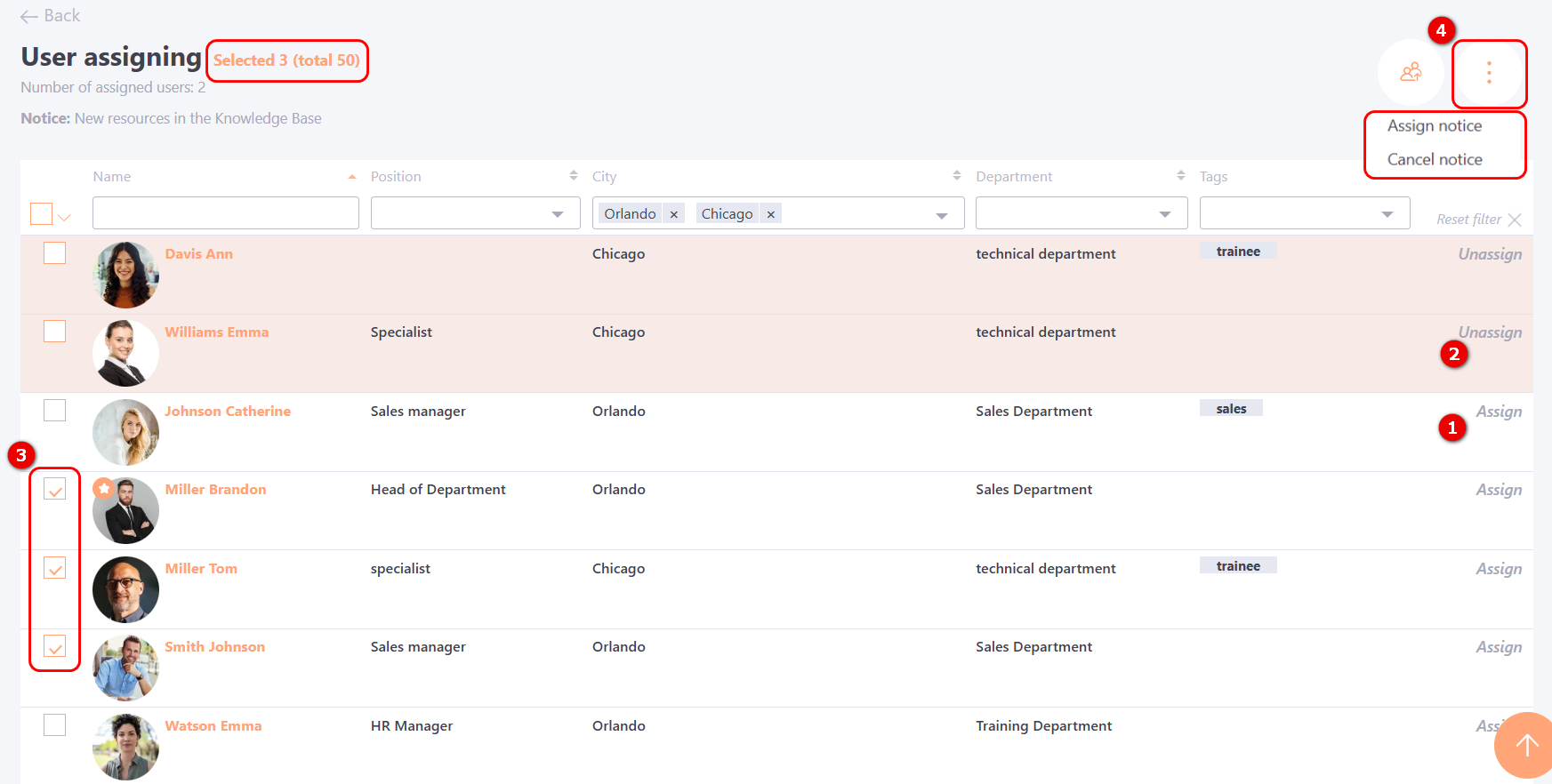Tick the checkbox for Davis Ann

[x=55, y=253]
